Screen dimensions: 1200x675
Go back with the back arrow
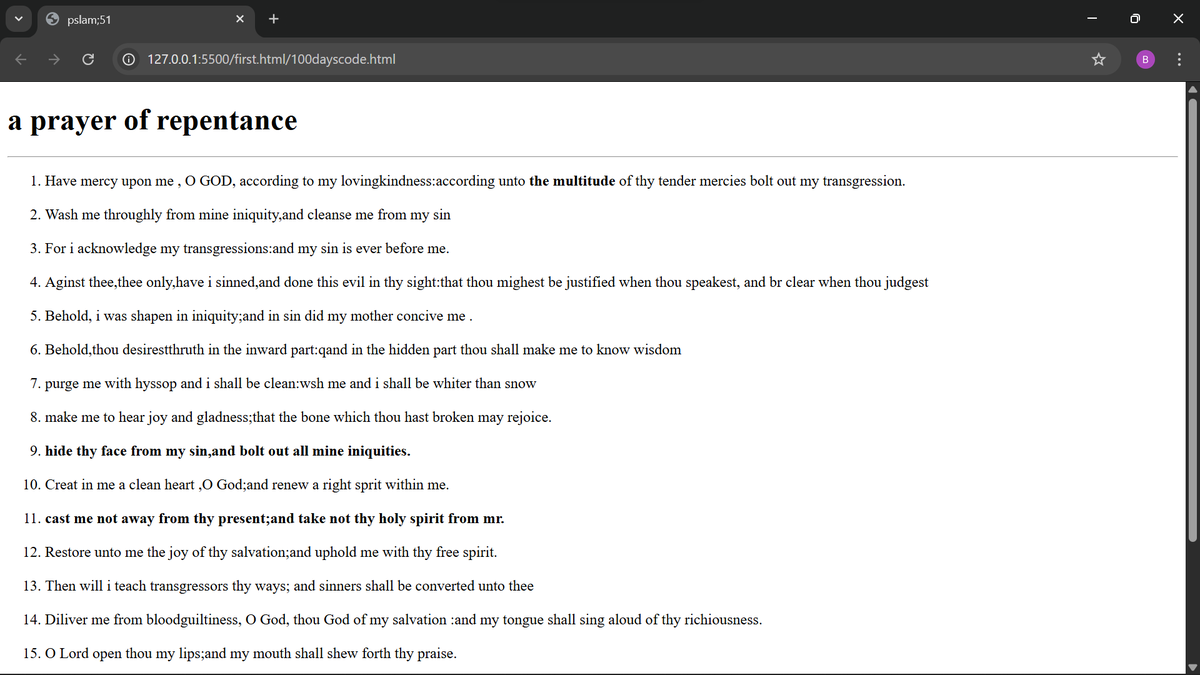click(x=21, y=59)
